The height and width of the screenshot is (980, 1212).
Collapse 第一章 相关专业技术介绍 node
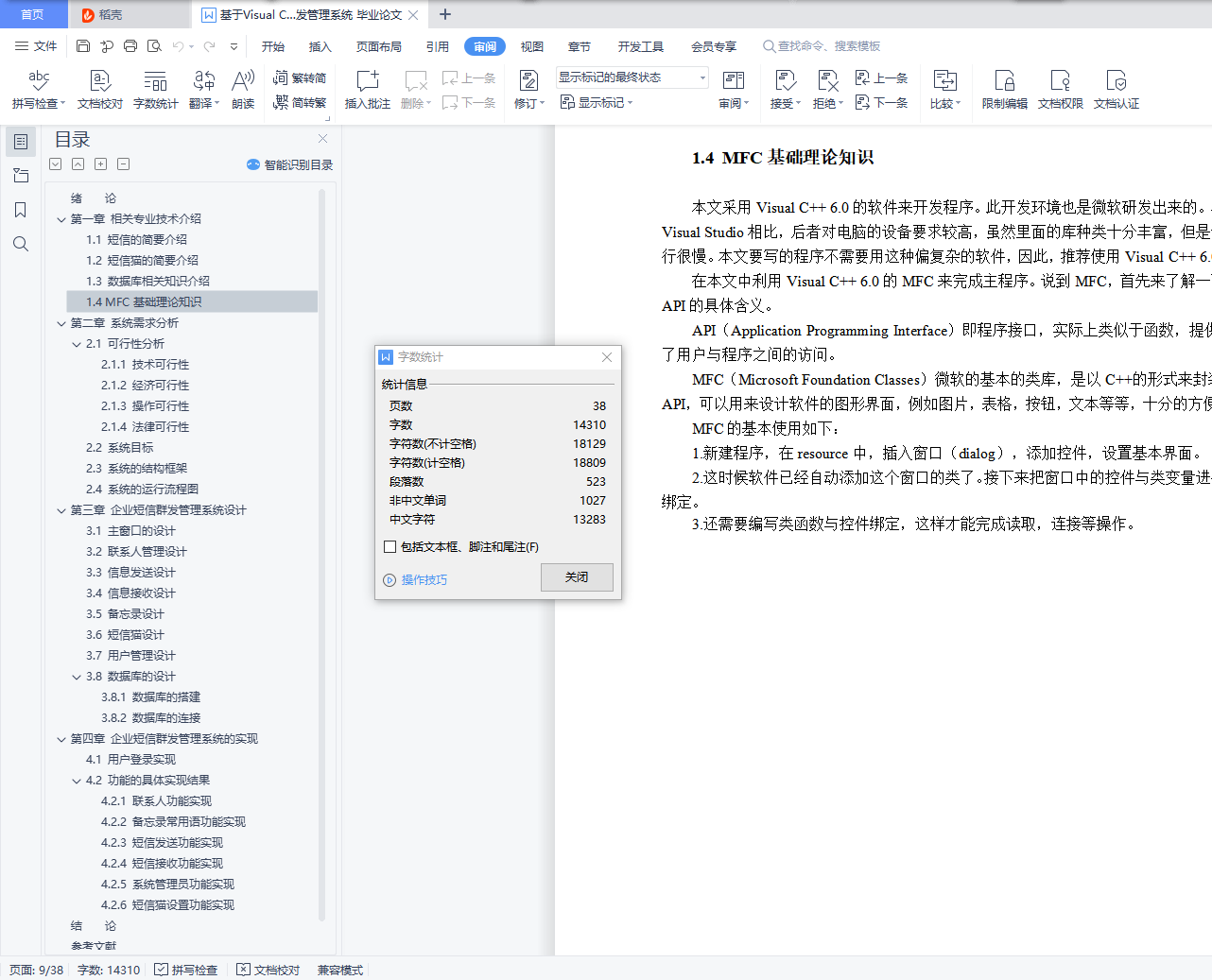click(x=61, y=219)
